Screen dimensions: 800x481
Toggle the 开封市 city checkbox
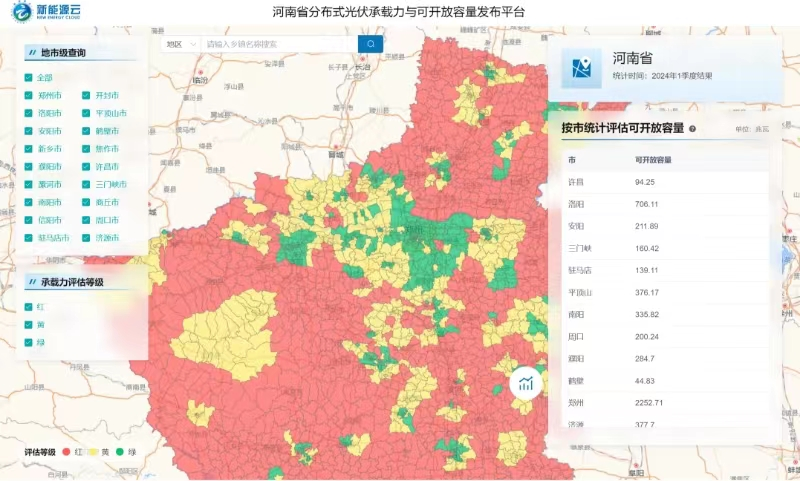click(x=86, y=96)
